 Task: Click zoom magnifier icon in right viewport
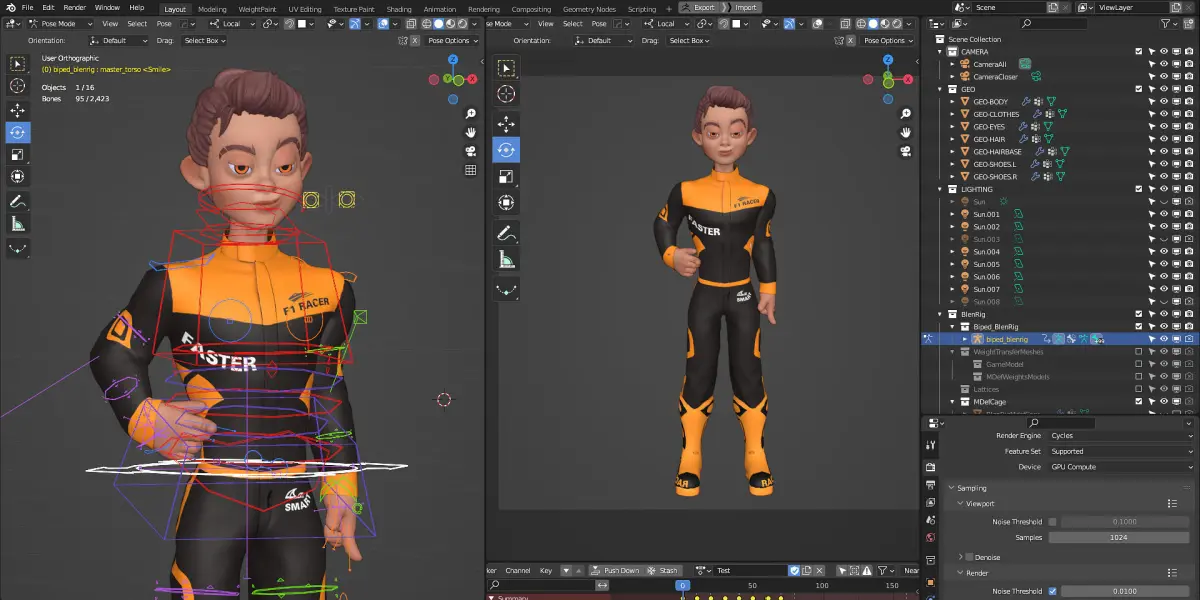pyautogui.click(x=905, y=114)
